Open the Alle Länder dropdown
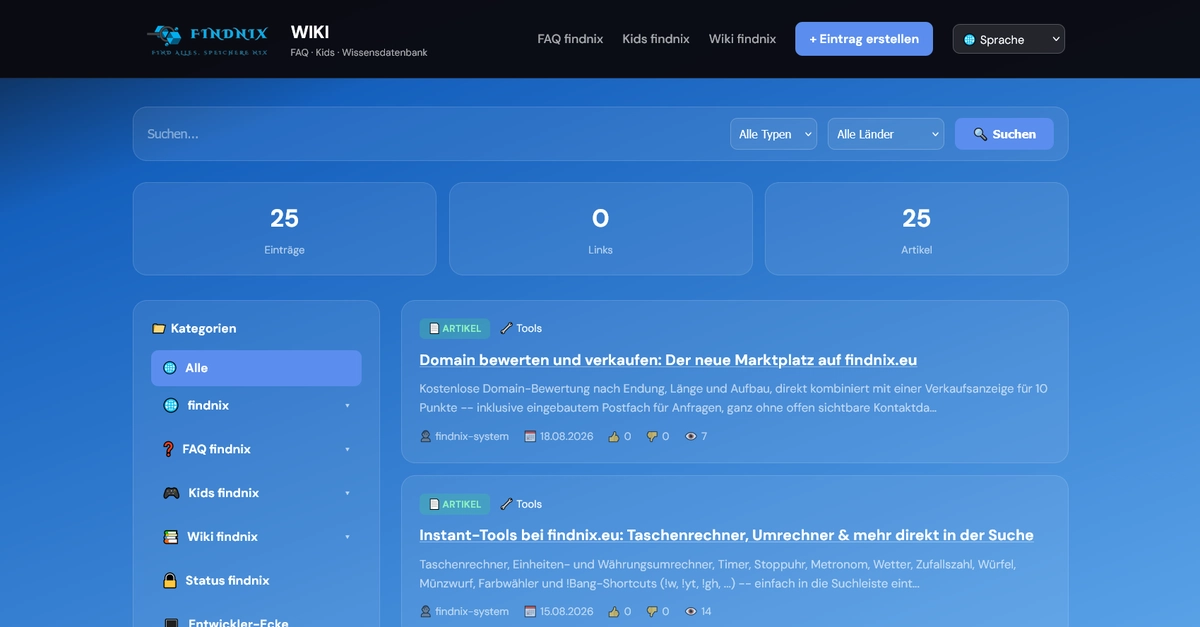The height and width of the screenshot is (627, 1200). point(885,134)
